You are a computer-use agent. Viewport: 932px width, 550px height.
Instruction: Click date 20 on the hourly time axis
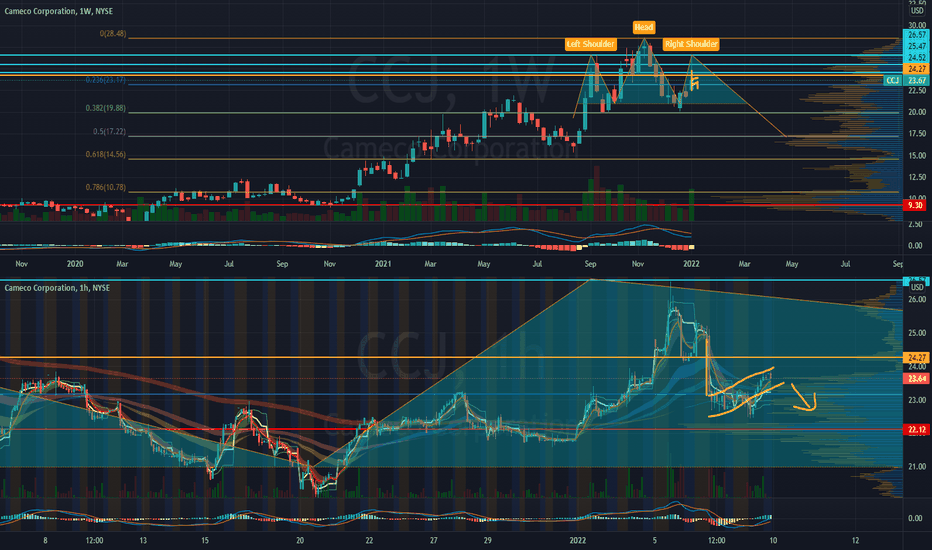click(x=300, y=540)
